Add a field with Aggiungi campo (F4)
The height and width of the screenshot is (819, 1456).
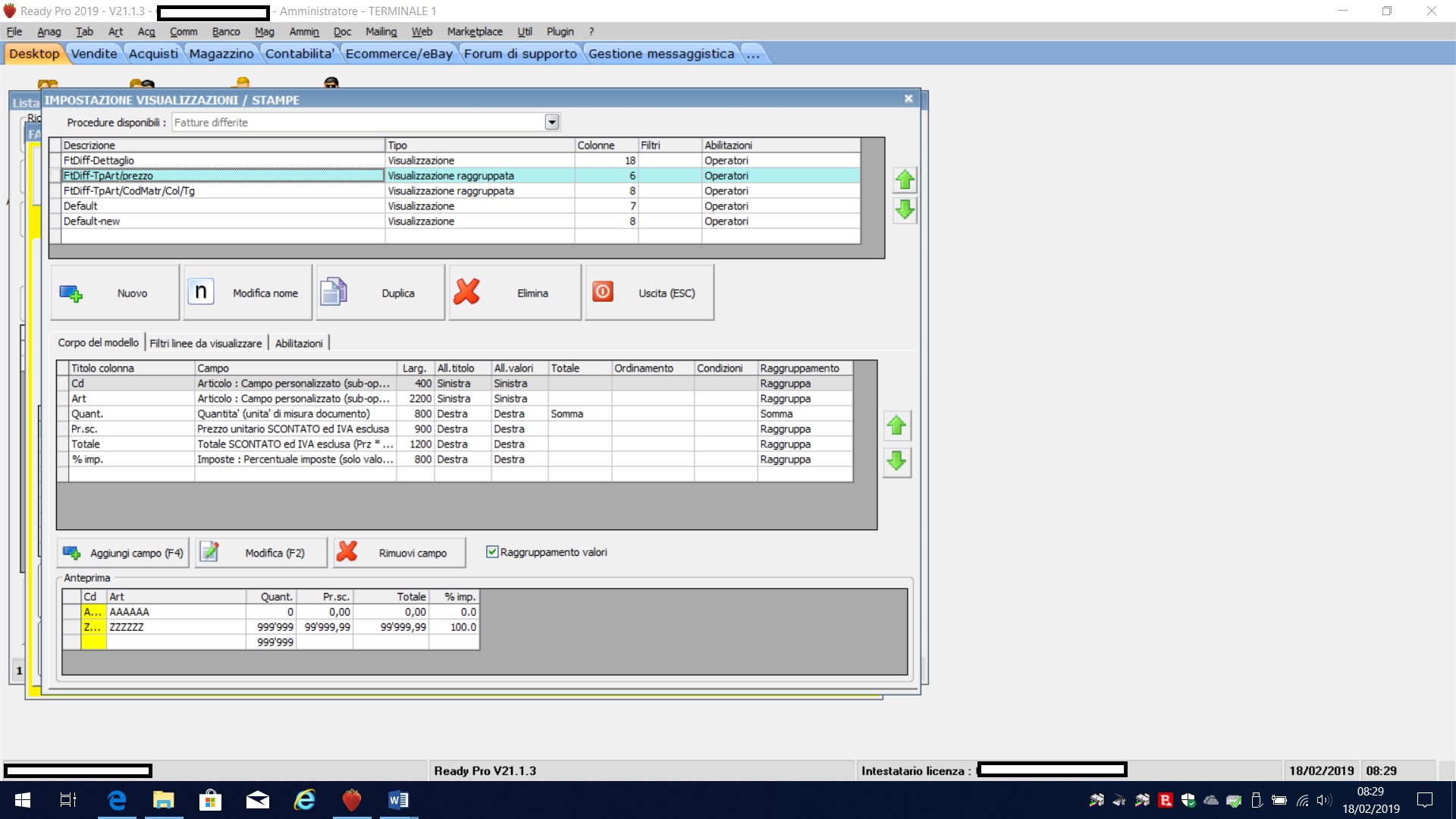point(123,553)
